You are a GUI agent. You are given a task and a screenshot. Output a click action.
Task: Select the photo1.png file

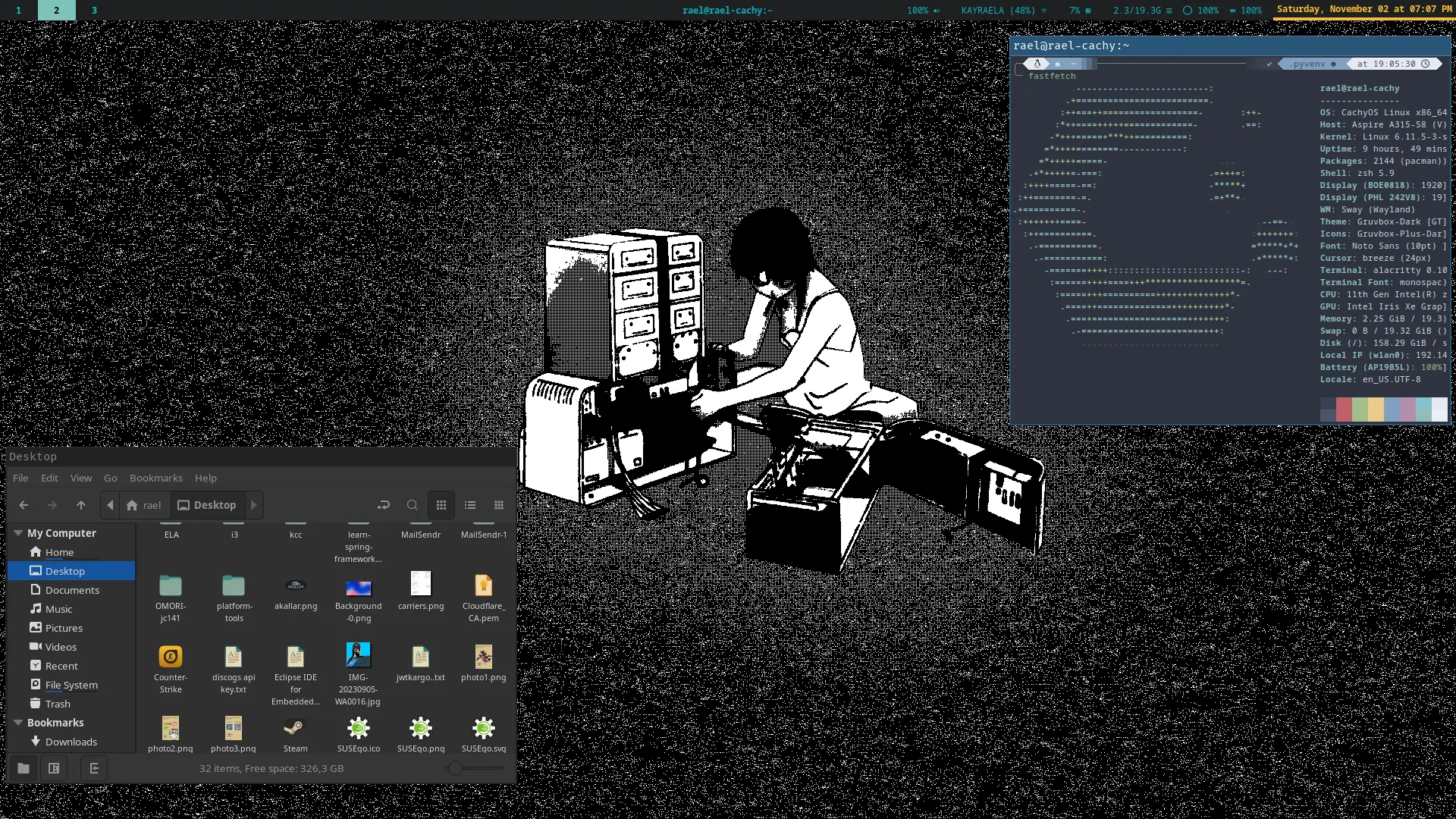(x=484, y=663)
